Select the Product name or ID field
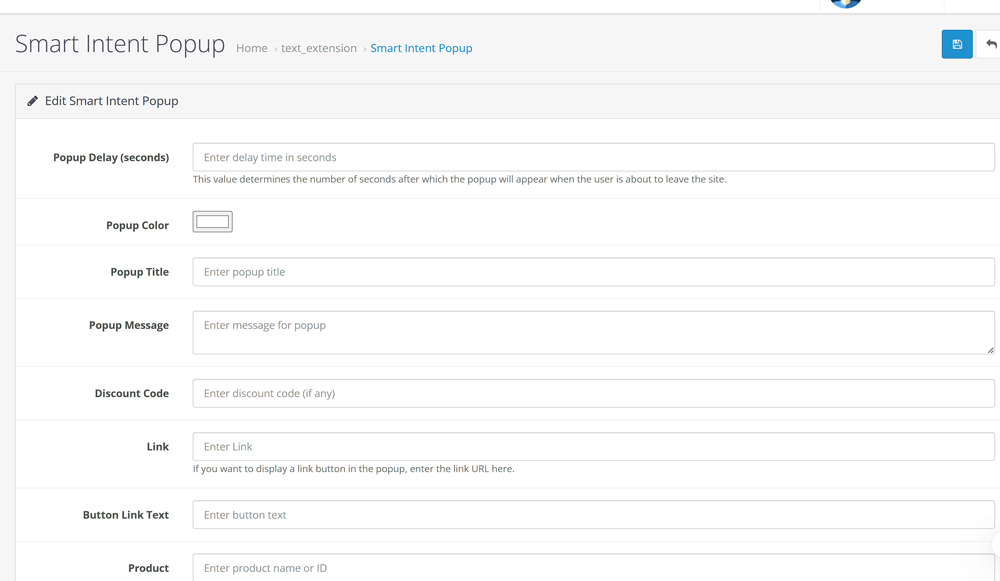This screenshot has height=581, width=1000. [593, 567]
